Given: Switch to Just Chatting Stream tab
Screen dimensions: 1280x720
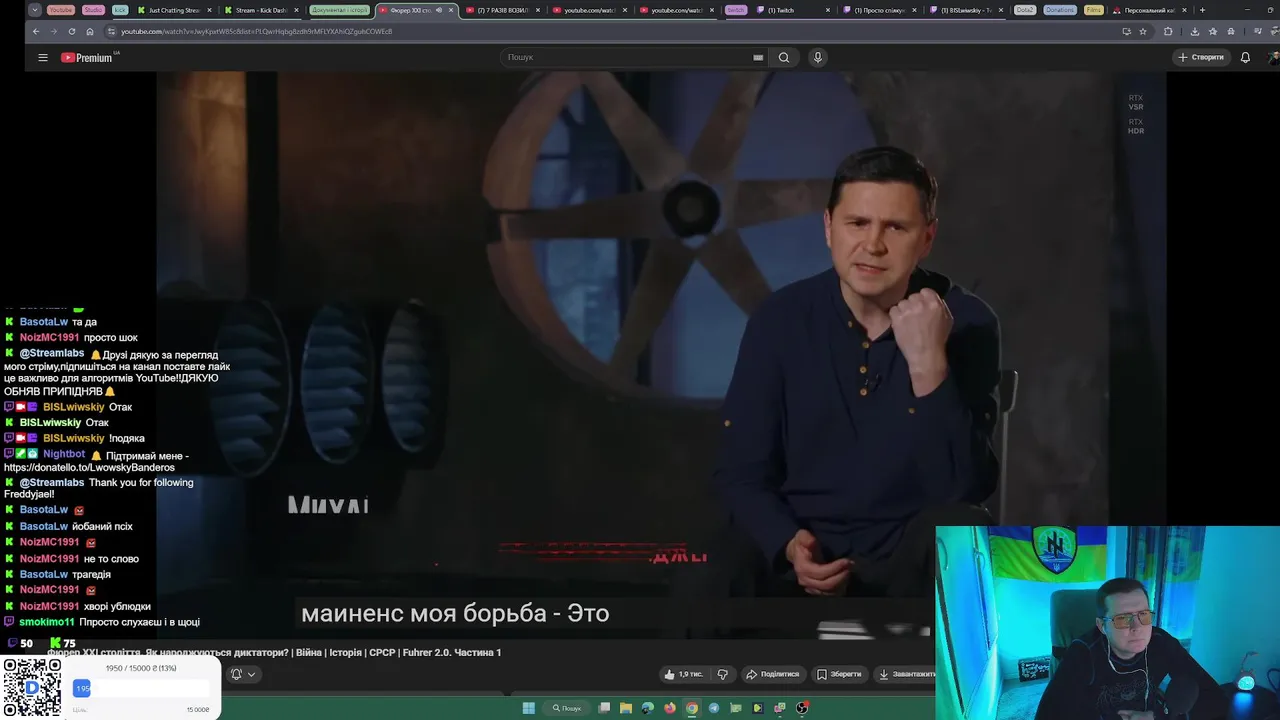Looking at the screenshot, I should point(174,10).
